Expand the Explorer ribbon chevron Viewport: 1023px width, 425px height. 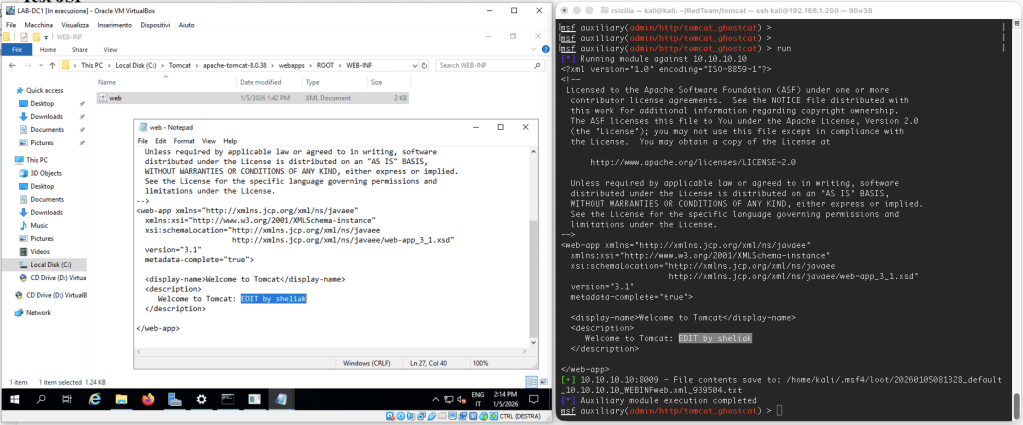(533, 48)
